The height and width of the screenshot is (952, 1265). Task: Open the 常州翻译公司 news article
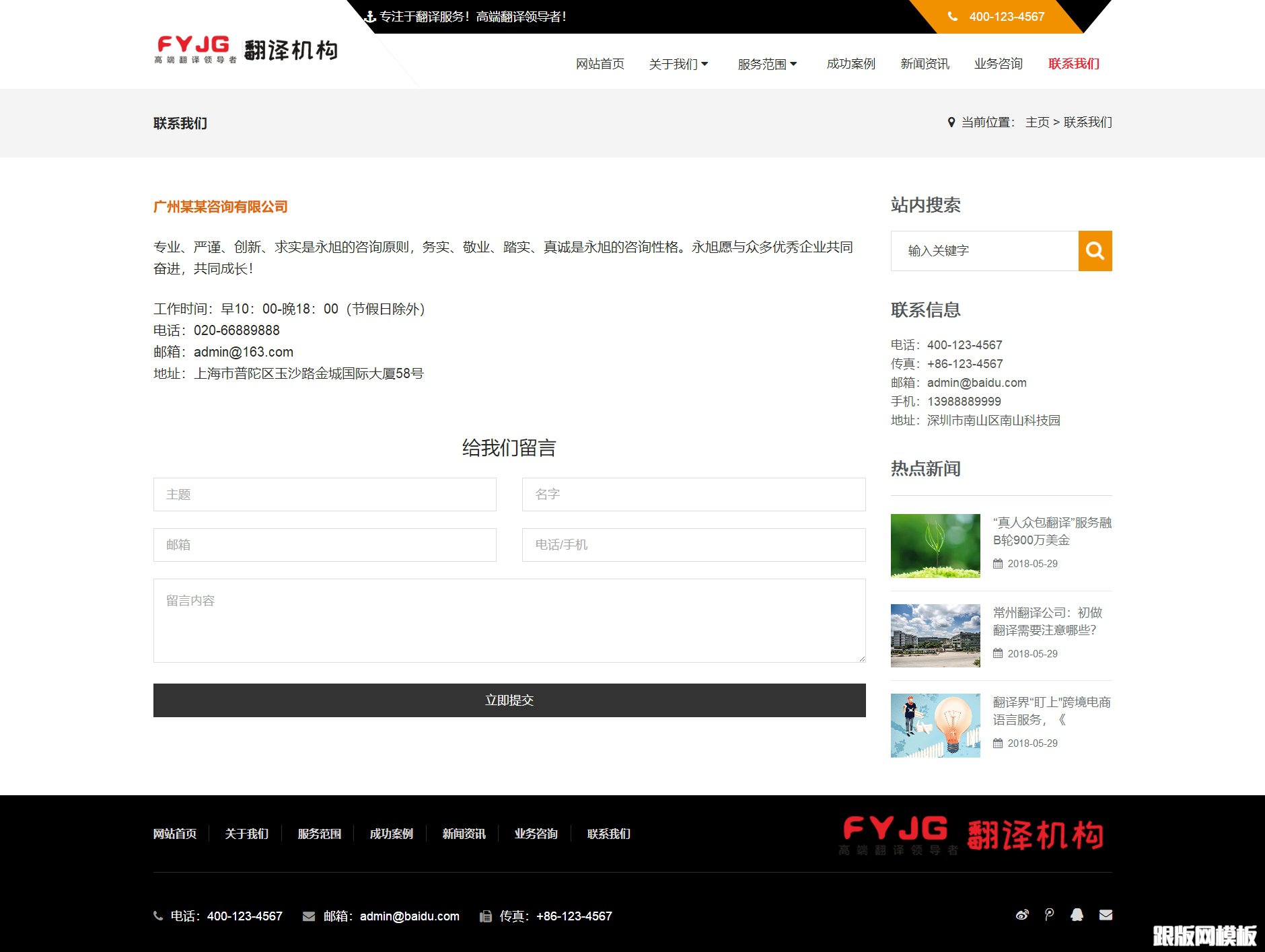click(1048, 621)
